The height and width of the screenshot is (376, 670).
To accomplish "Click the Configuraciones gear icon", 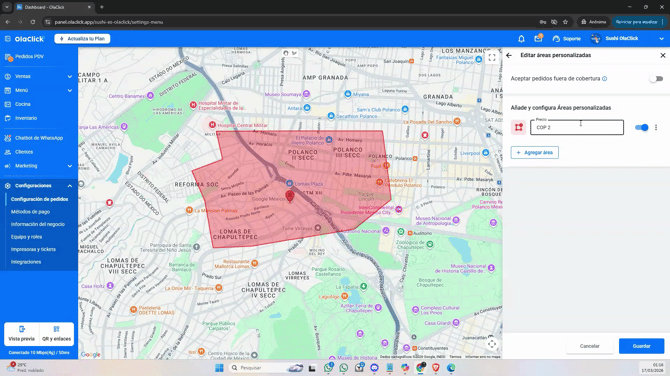I will tap(8, 186).
